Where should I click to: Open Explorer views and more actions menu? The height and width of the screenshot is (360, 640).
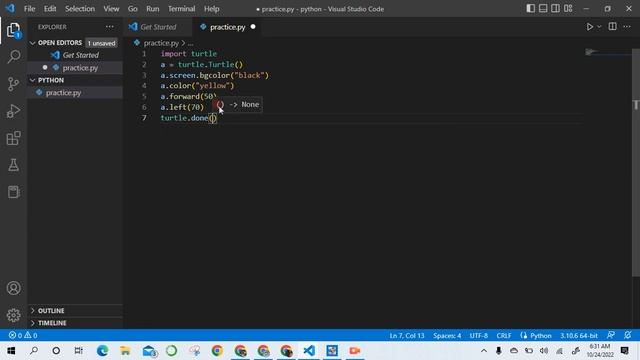click(110, 27)
